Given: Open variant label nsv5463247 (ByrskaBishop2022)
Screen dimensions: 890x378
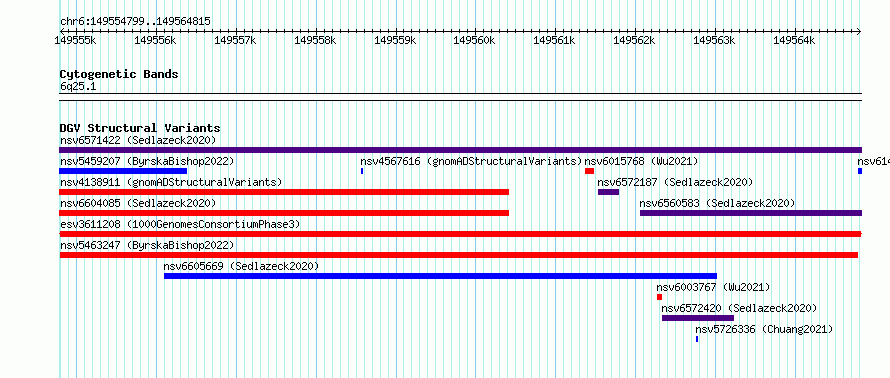Looking at the screenshot, I should 147,245.
